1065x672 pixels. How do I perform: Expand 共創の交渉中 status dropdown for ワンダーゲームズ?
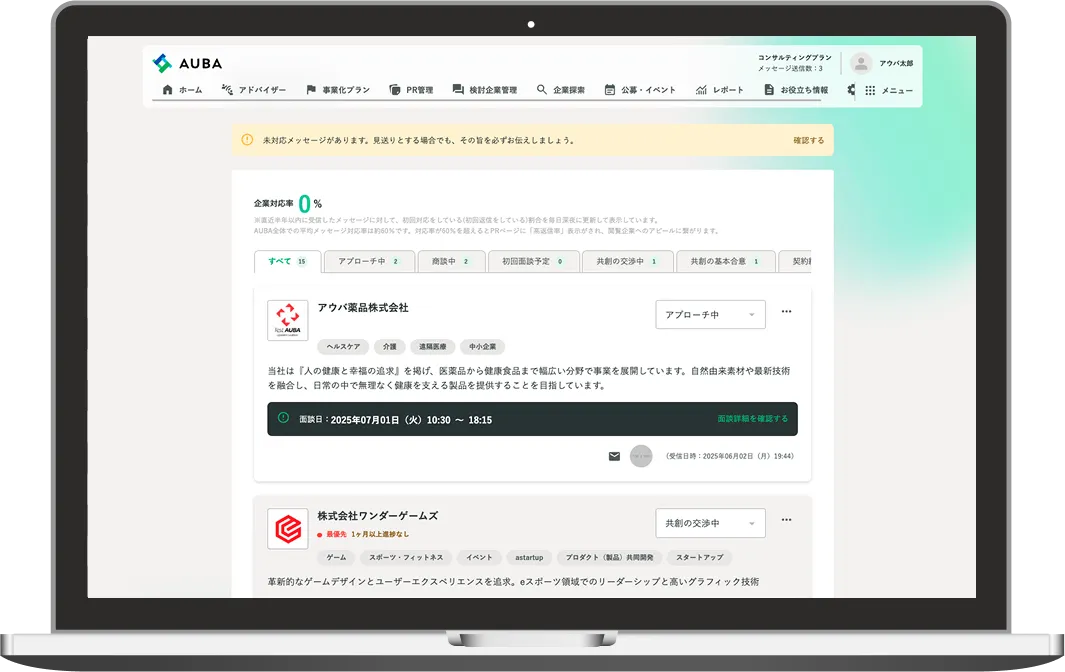pos(710,523)
